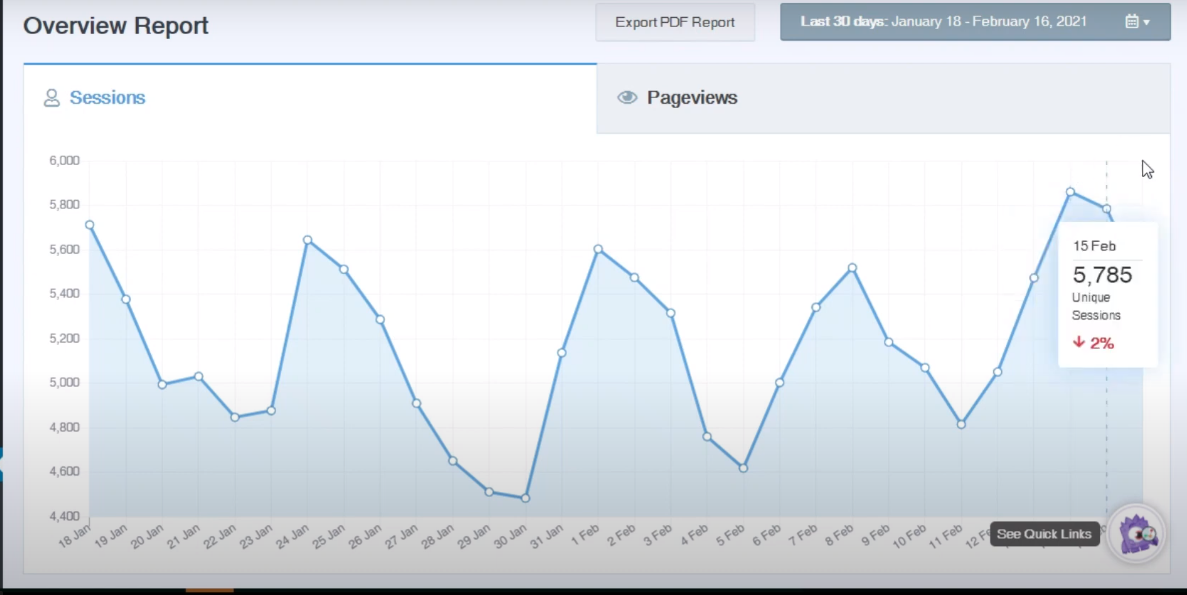Click the calendar icon in date range
The image size is (1187, 595).
(x=1131, y=22)
